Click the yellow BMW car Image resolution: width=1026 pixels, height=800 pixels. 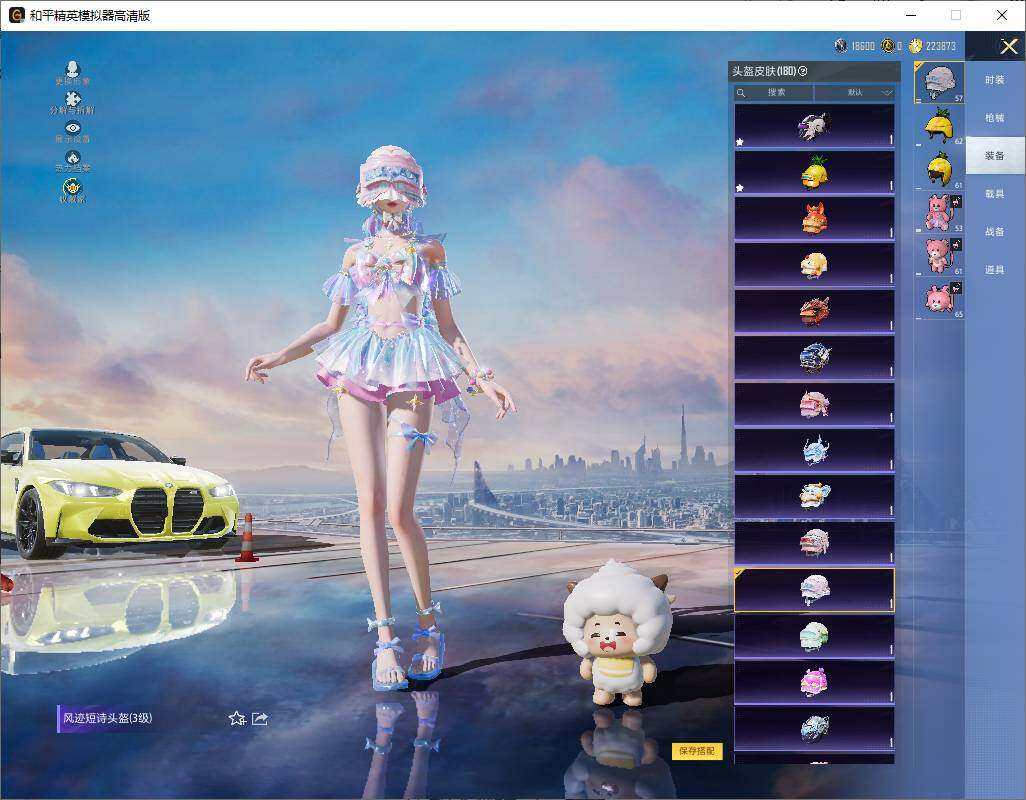[x=118, y=492]
